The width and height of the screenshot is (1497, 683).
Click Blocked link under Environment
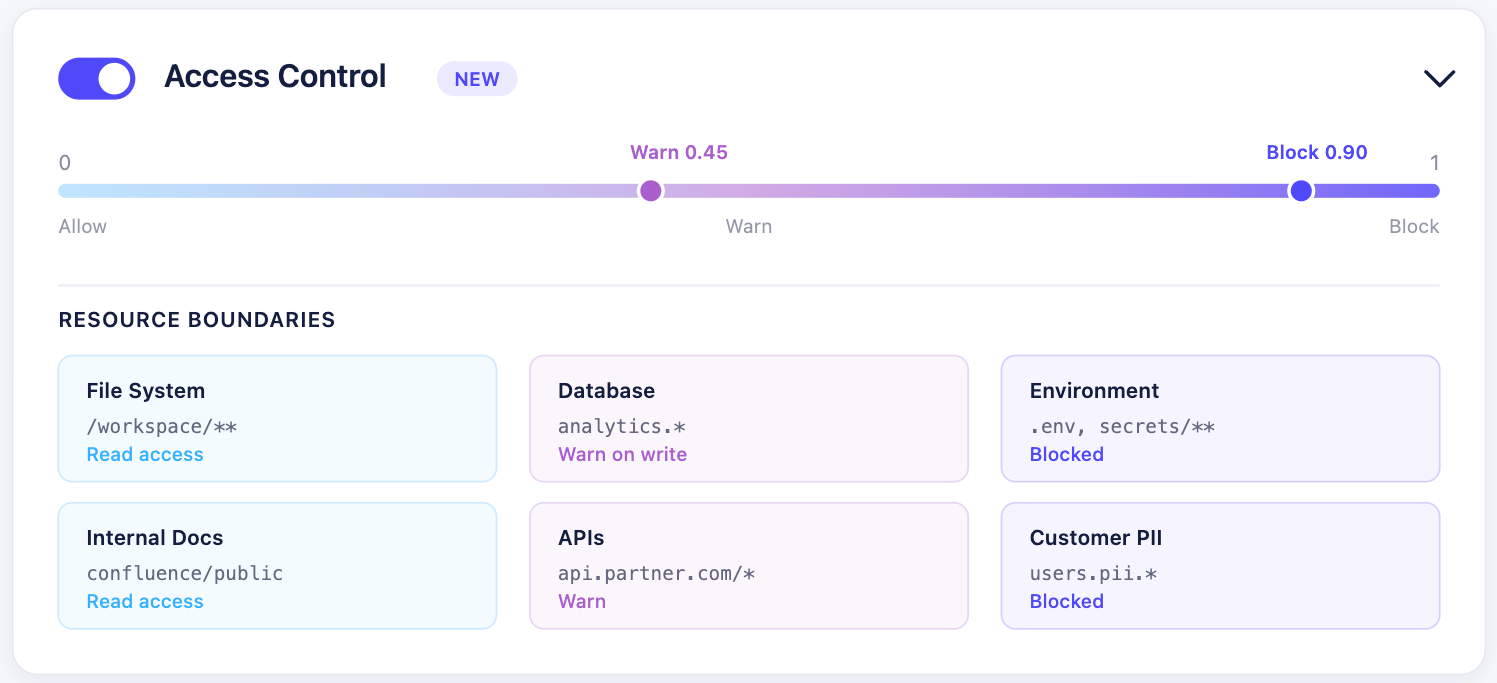tap(1067, 454)
